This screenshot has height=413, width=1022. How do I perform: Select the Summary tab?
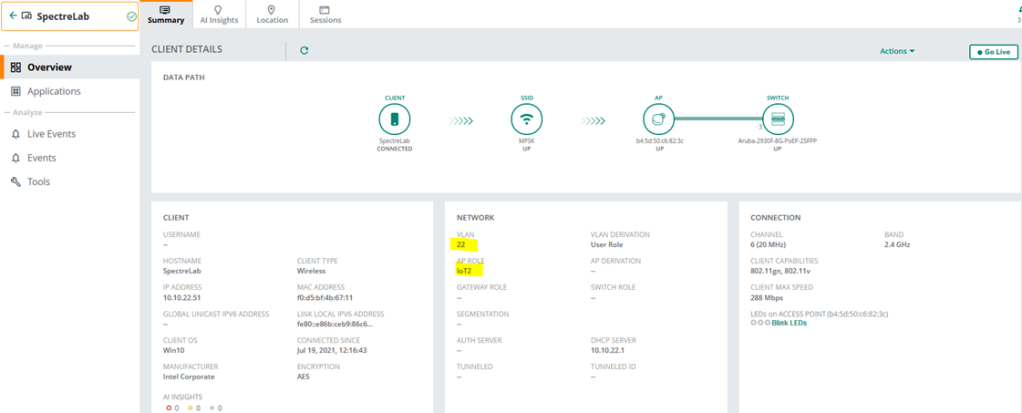[x=164, y=14]
